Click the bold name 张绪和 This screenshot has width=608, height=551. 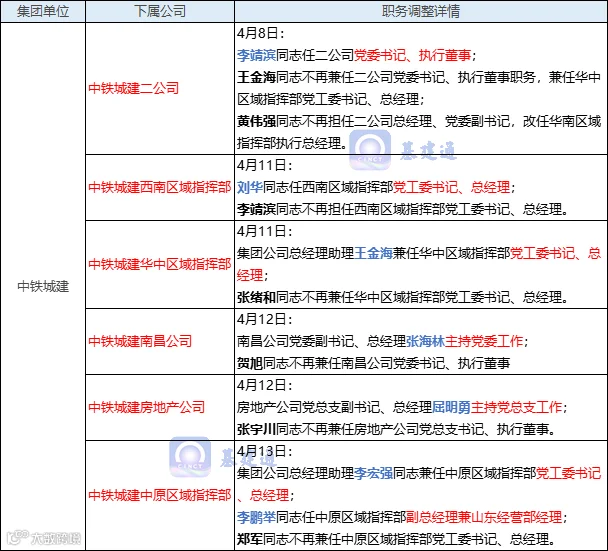[256, 297]
